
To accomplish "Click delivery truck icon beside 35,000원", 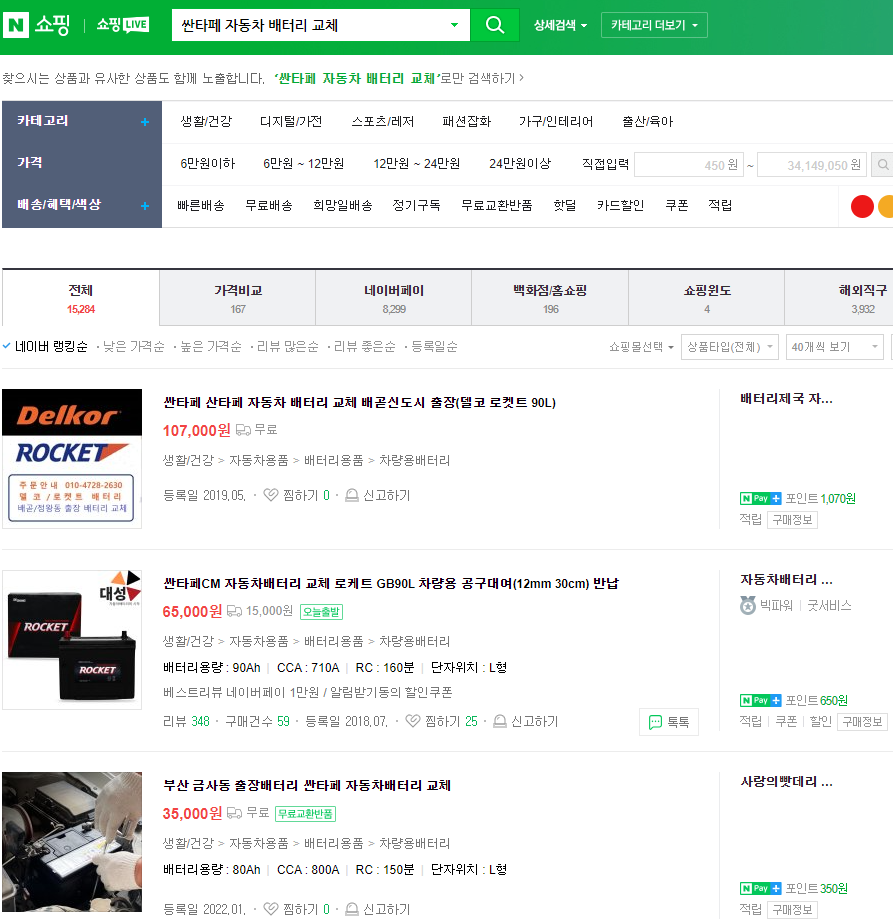I will point(234,814).
